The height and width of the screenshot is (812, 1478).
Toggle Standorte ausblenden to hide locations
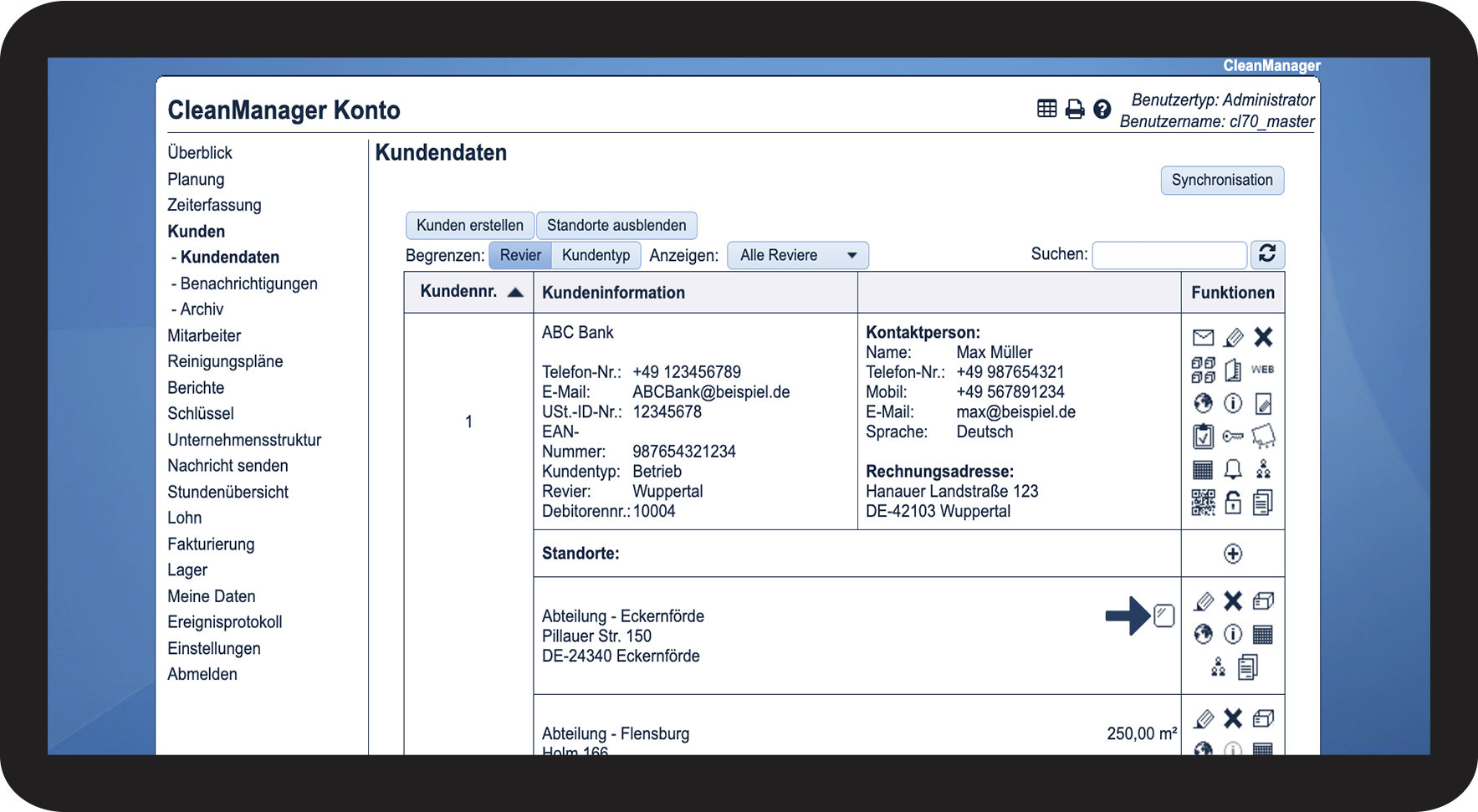(x=616, y=226)
